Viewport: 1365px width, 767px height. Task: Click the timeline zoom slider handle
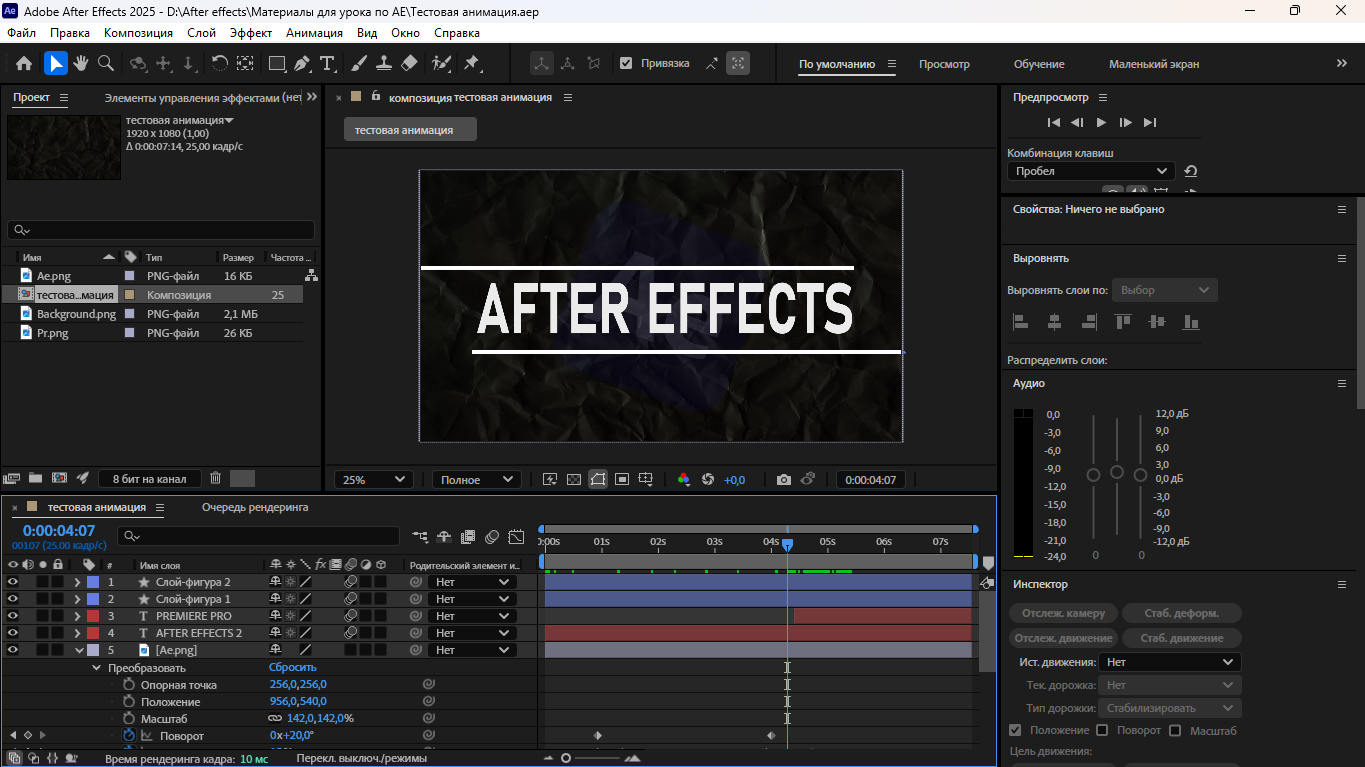(x=565, y=758)
